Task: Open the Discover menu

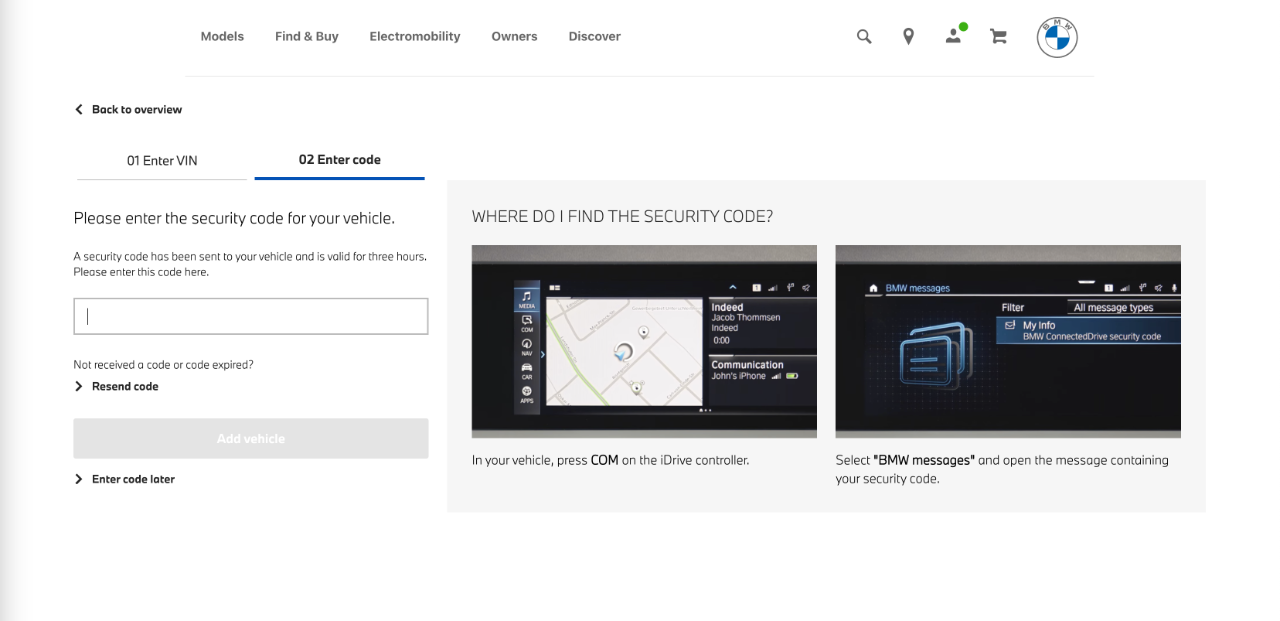Action: pyautogui.click(x=594, y=36)
